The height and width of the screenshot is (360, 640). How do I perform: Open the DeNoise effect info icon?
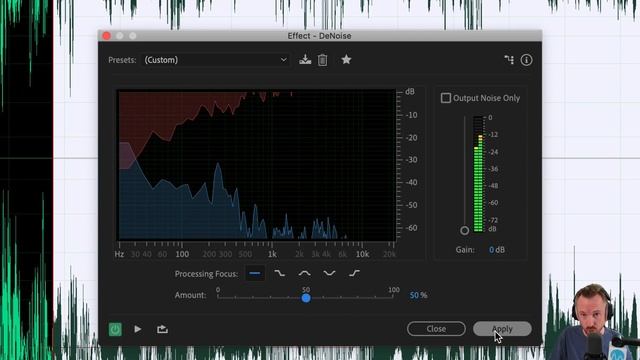[526, 60]
